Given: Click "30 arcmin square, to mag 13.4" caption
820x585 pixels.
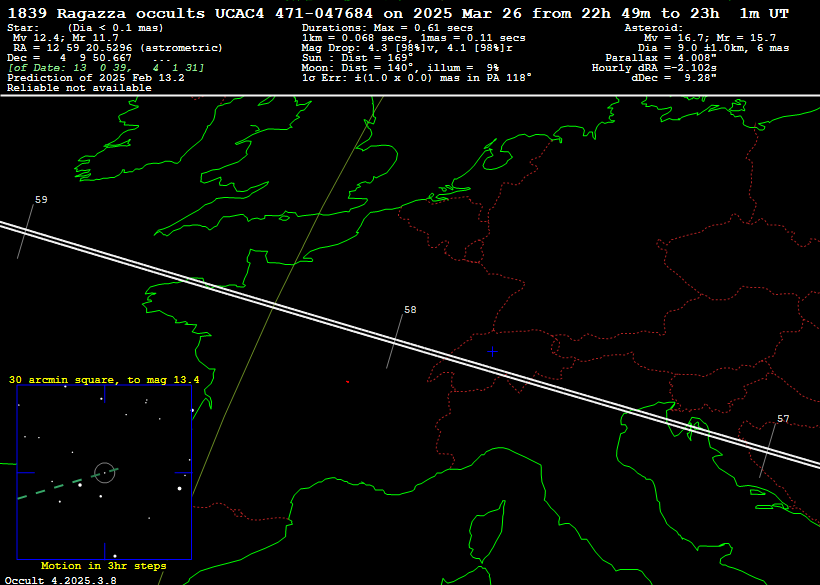Looking at the screenshot, I should [x=104, y=380].
